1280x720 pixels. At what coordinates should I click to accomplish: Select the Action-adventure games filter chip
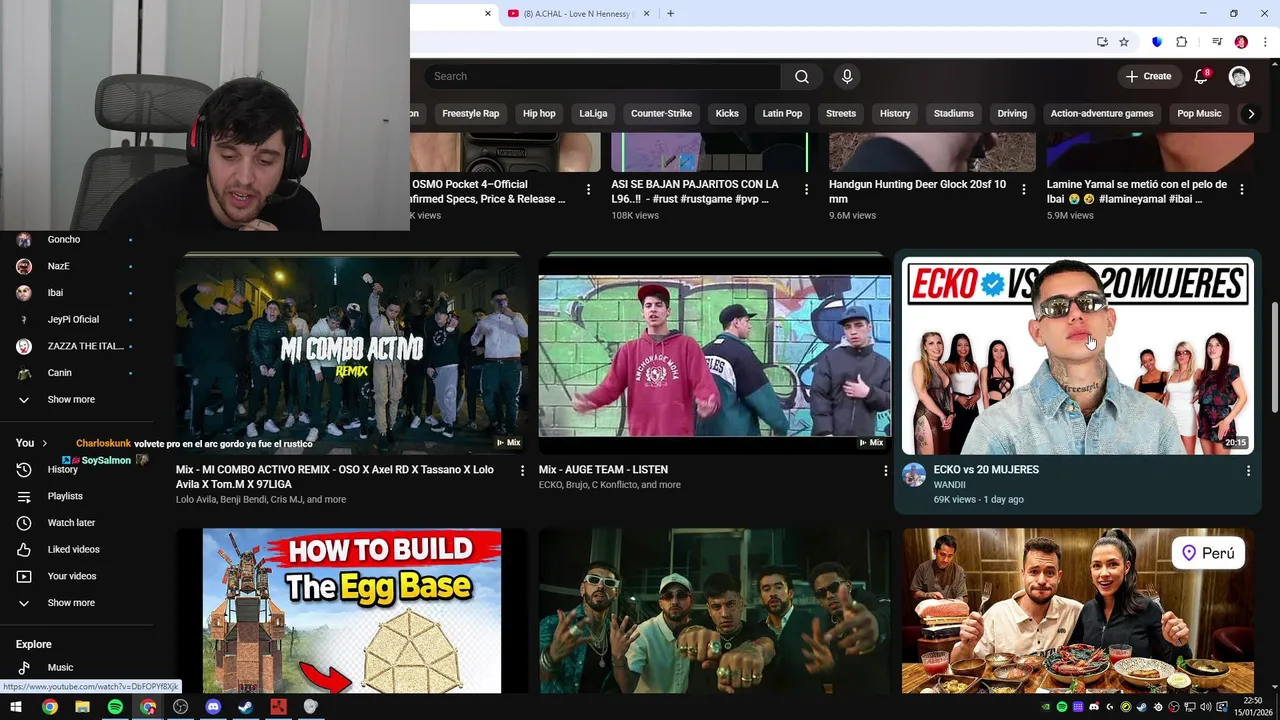click(1102, 113)
